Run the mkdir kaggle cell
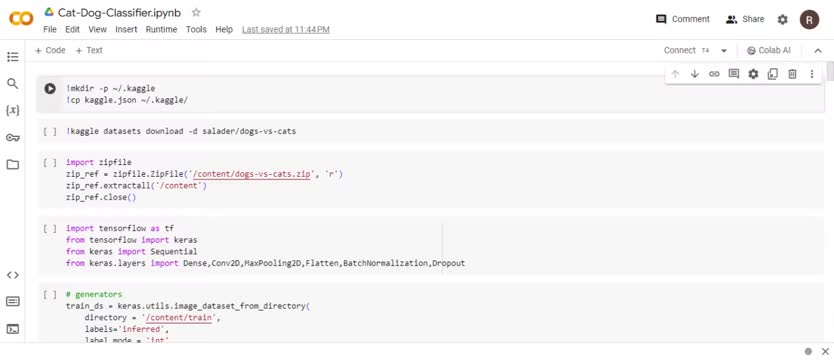Image resolution: width=834 pixels, height=360 pixels. click(x=50, y=89)
